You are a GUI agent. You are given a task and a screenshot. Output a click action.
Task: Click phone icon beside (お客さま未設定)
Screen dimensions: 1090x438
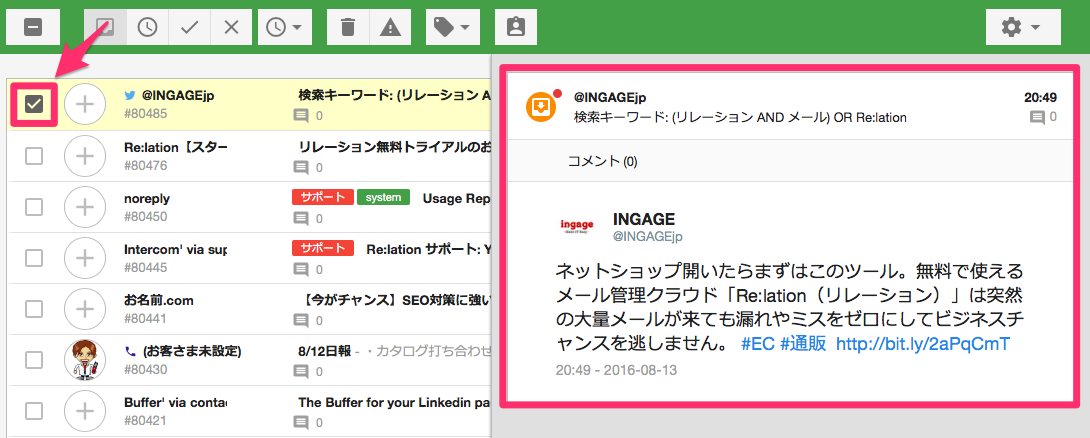(x=130, y=351)
